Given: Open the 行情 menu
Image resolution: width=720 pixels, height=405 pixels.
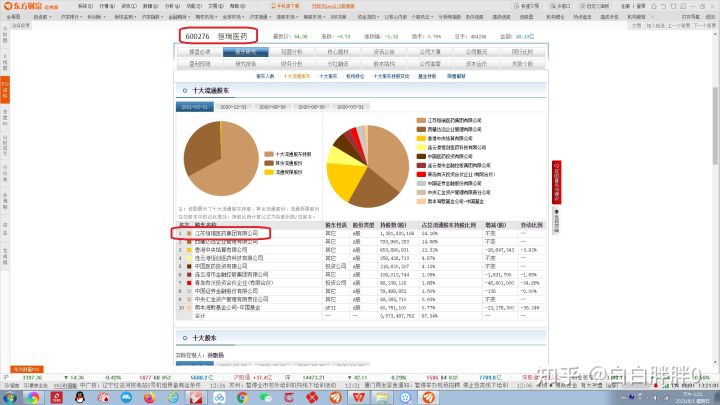Looking at the screenshot, I should 107,6.
